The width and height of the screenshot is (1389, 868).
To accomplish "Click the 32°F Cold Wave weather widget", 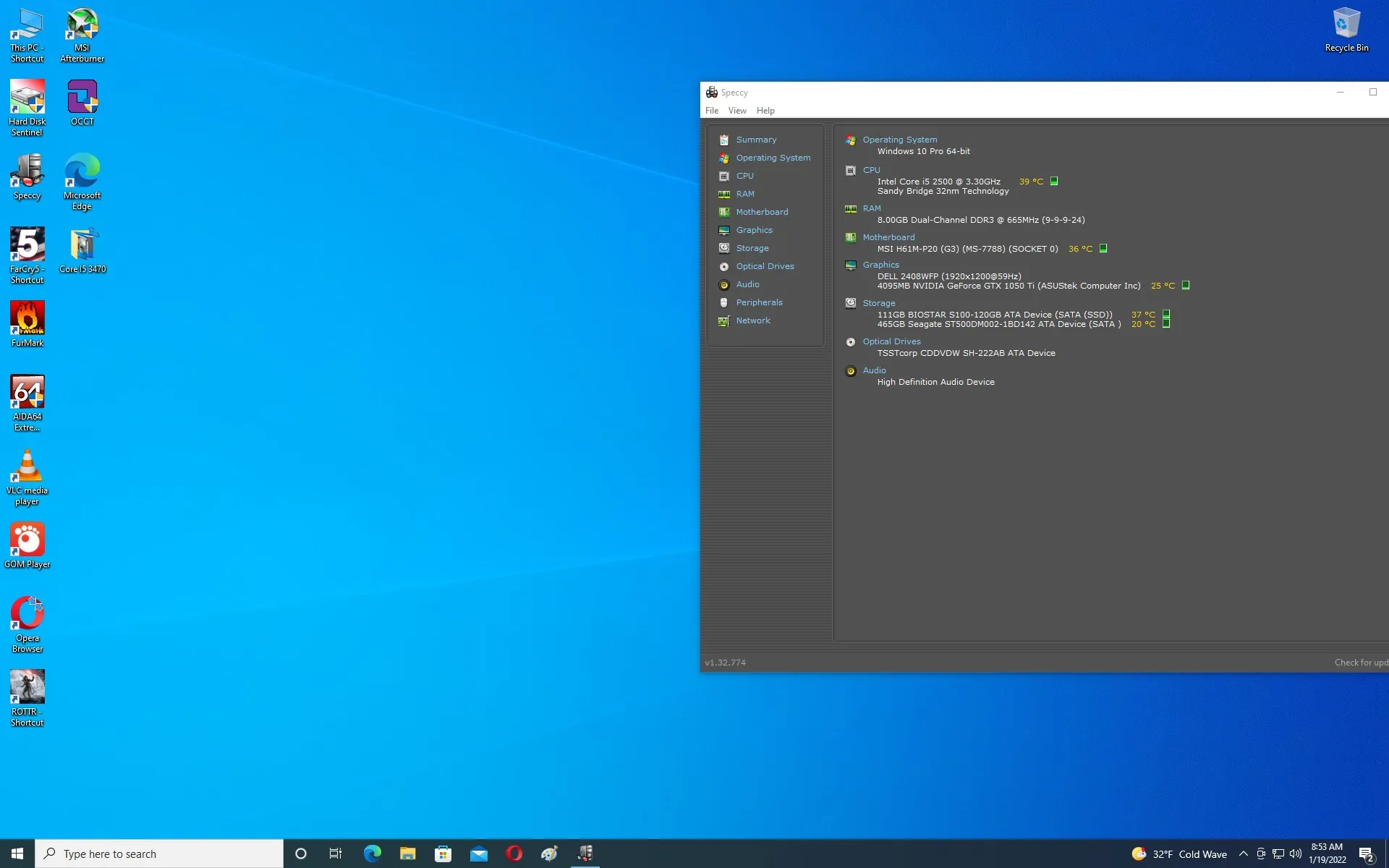I will click(1179, 854).
